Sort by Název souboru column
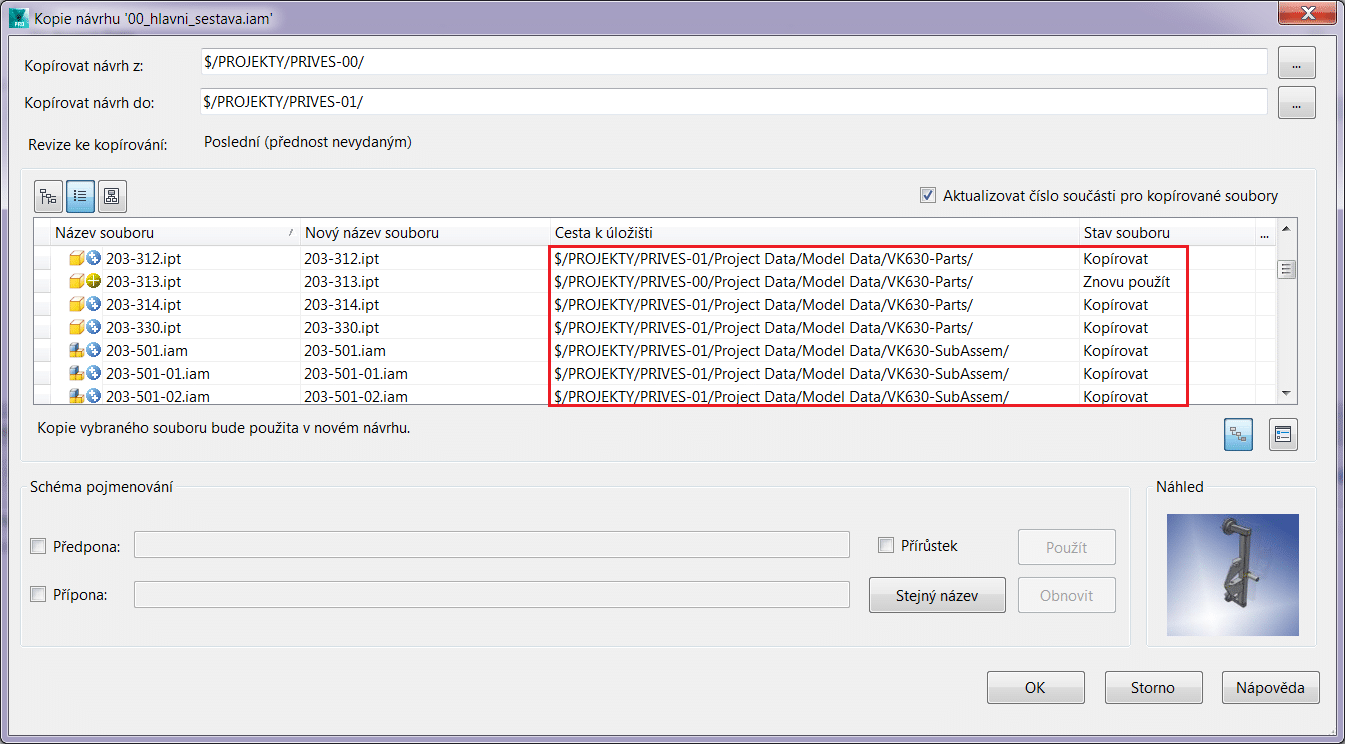The width and height of the screenshot is (1345, 744). (x=175, y=233)
